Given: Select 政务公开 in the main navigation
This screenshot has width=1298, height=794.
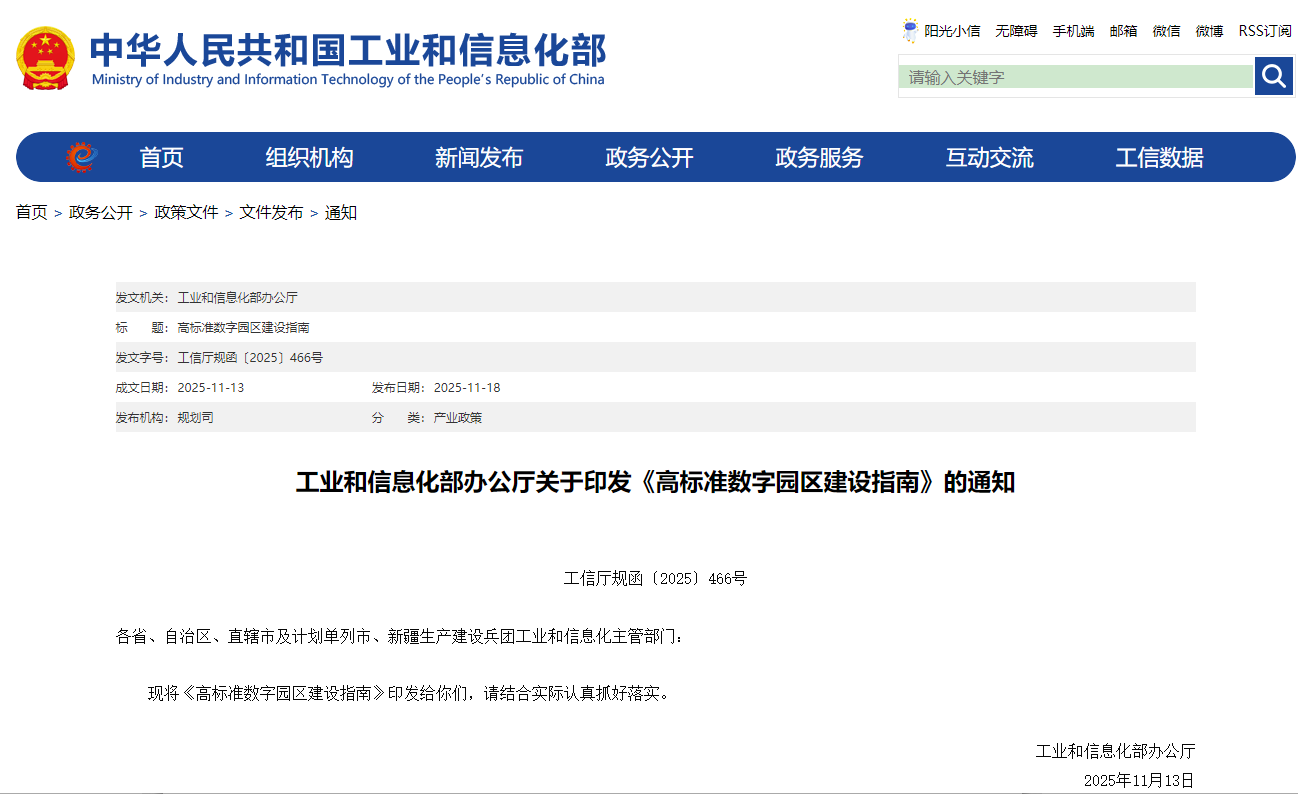Looking at the screenshot, I should coord(649,158).
